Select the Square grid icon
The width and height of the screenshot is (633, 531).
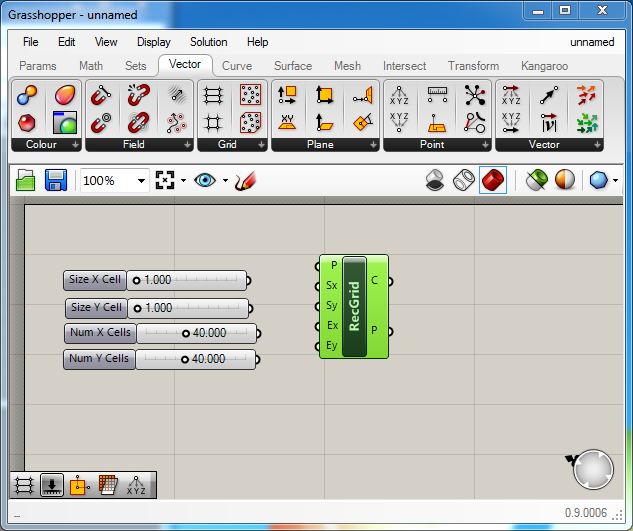click(x=213, y=123)
